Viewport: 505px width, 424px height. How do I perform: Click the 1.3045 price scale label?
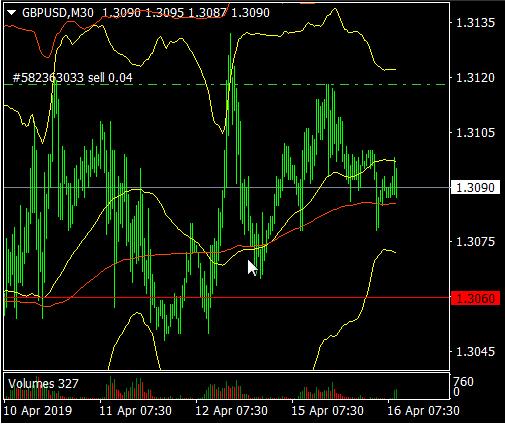tap(475, 351)
